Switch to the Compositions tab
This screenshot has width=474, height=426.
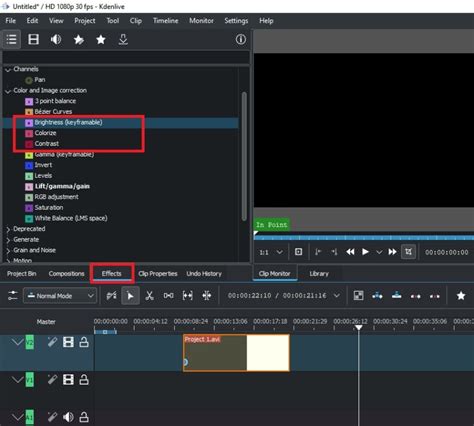point(66,274)
